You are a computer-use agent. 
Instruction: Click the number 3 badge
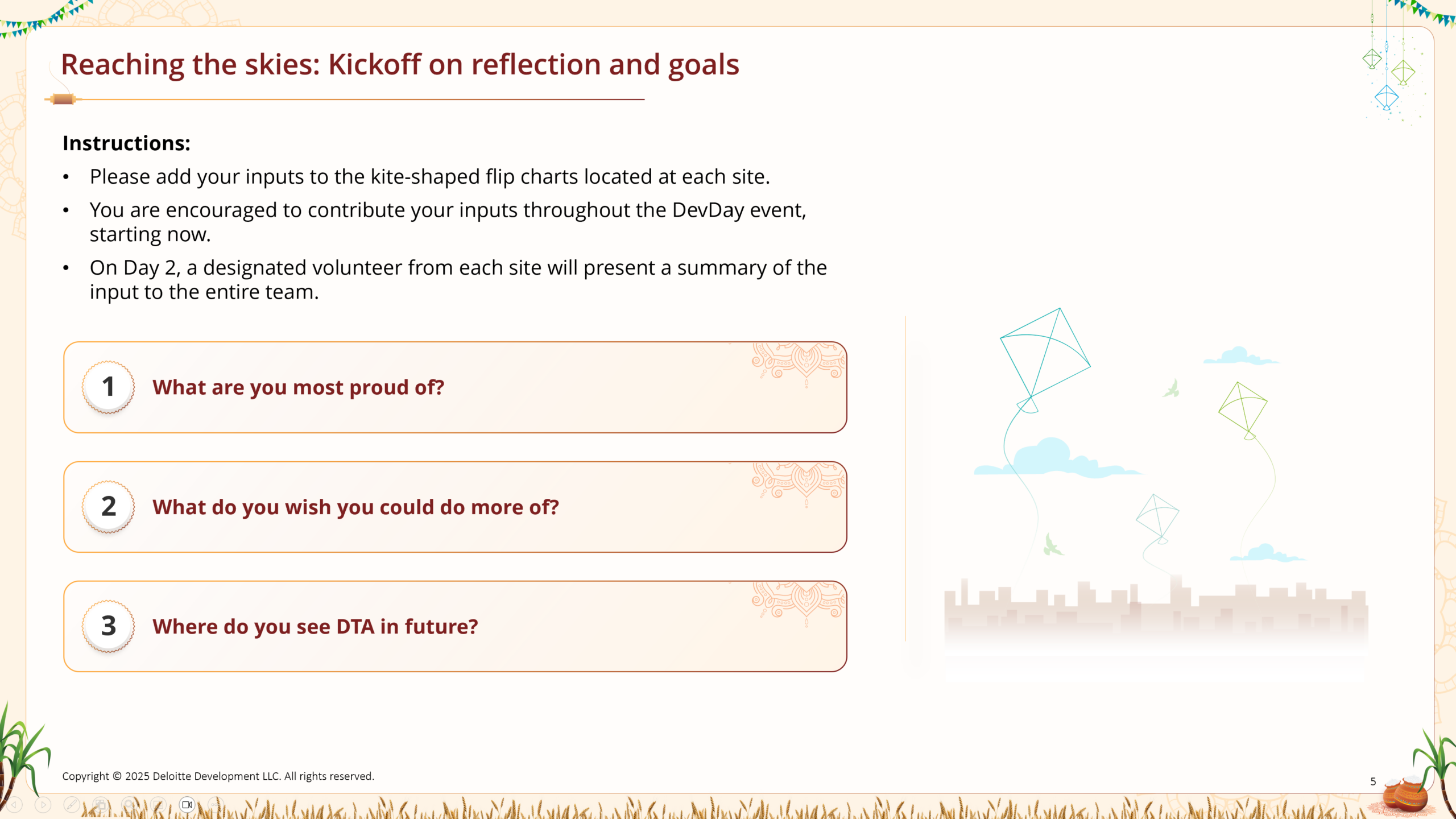point(108,626)
